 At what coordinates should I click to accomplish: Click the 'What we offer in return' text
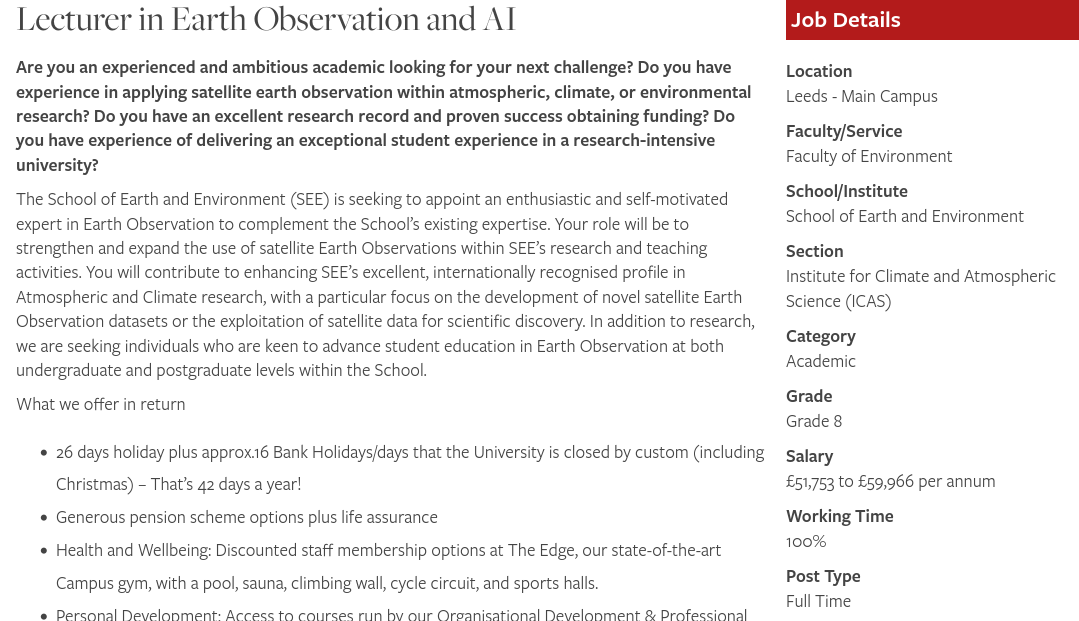(101, 404)
